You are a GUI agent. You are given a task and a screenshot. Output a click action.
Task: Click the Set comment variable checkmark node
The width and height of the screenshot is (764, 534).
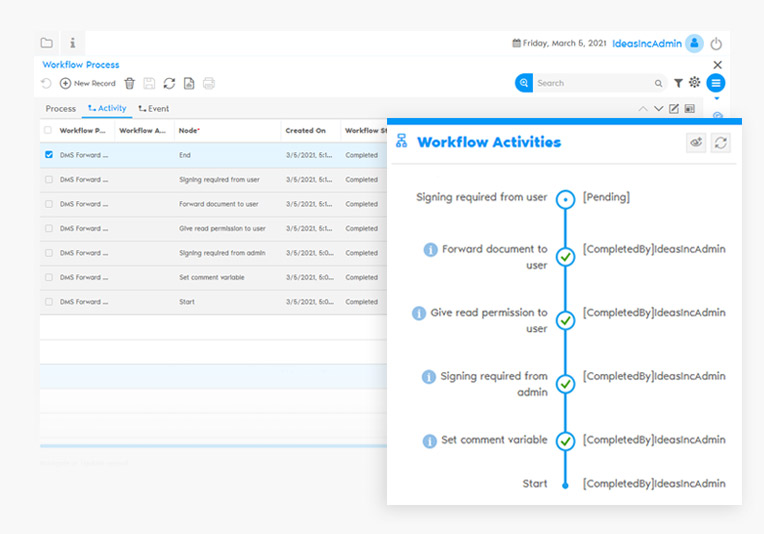tap(565, 441)
